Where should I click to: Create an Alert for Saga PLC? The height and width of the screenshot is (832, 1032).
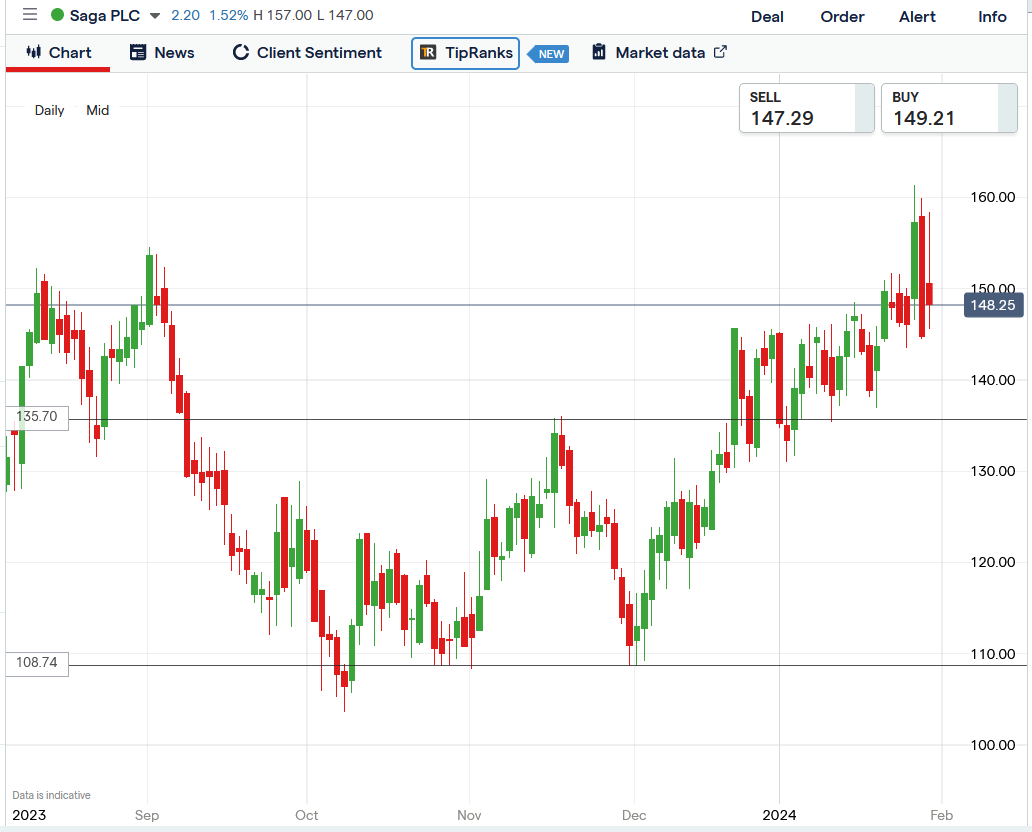(917, 17)
